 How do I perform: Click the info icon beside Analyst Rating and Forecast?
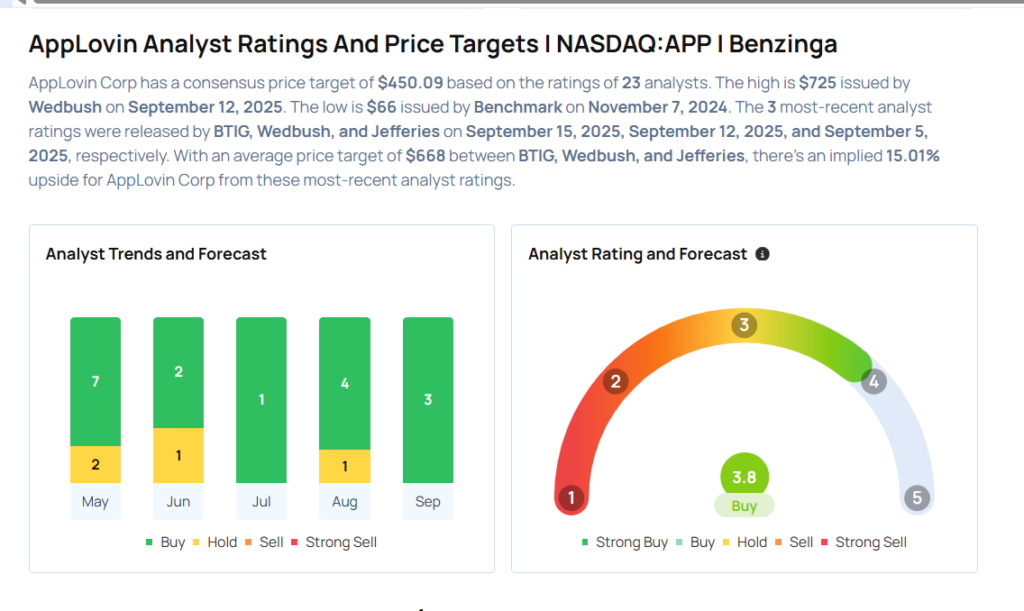[x=763, y=255]
